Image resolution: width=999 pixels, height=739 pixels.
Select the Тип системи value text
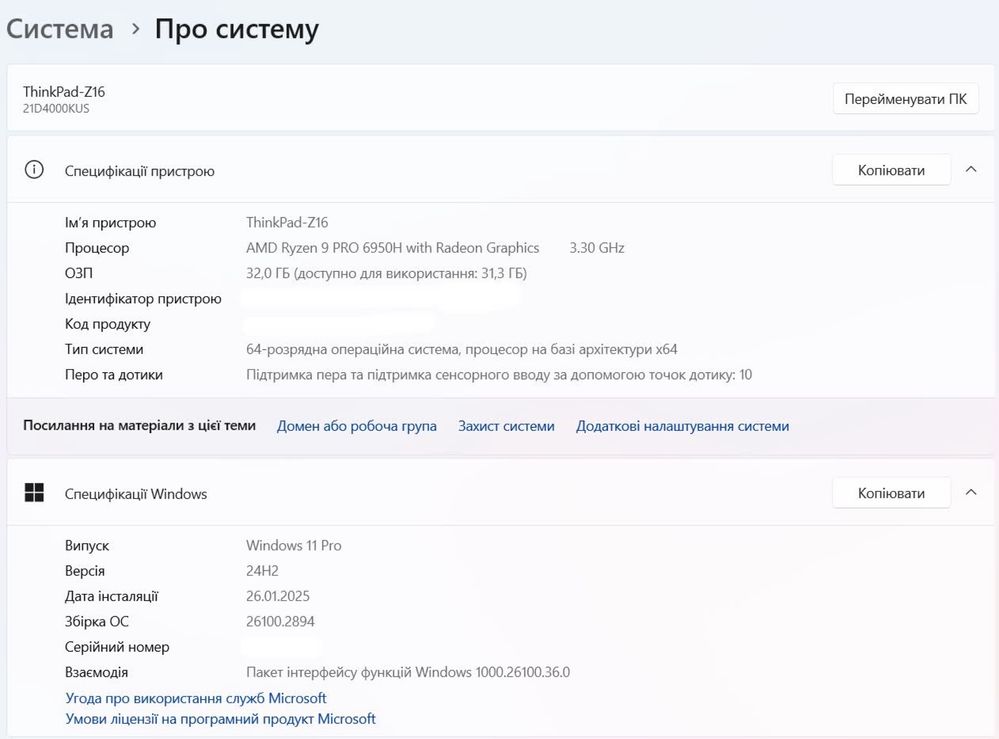coord(461,349)
